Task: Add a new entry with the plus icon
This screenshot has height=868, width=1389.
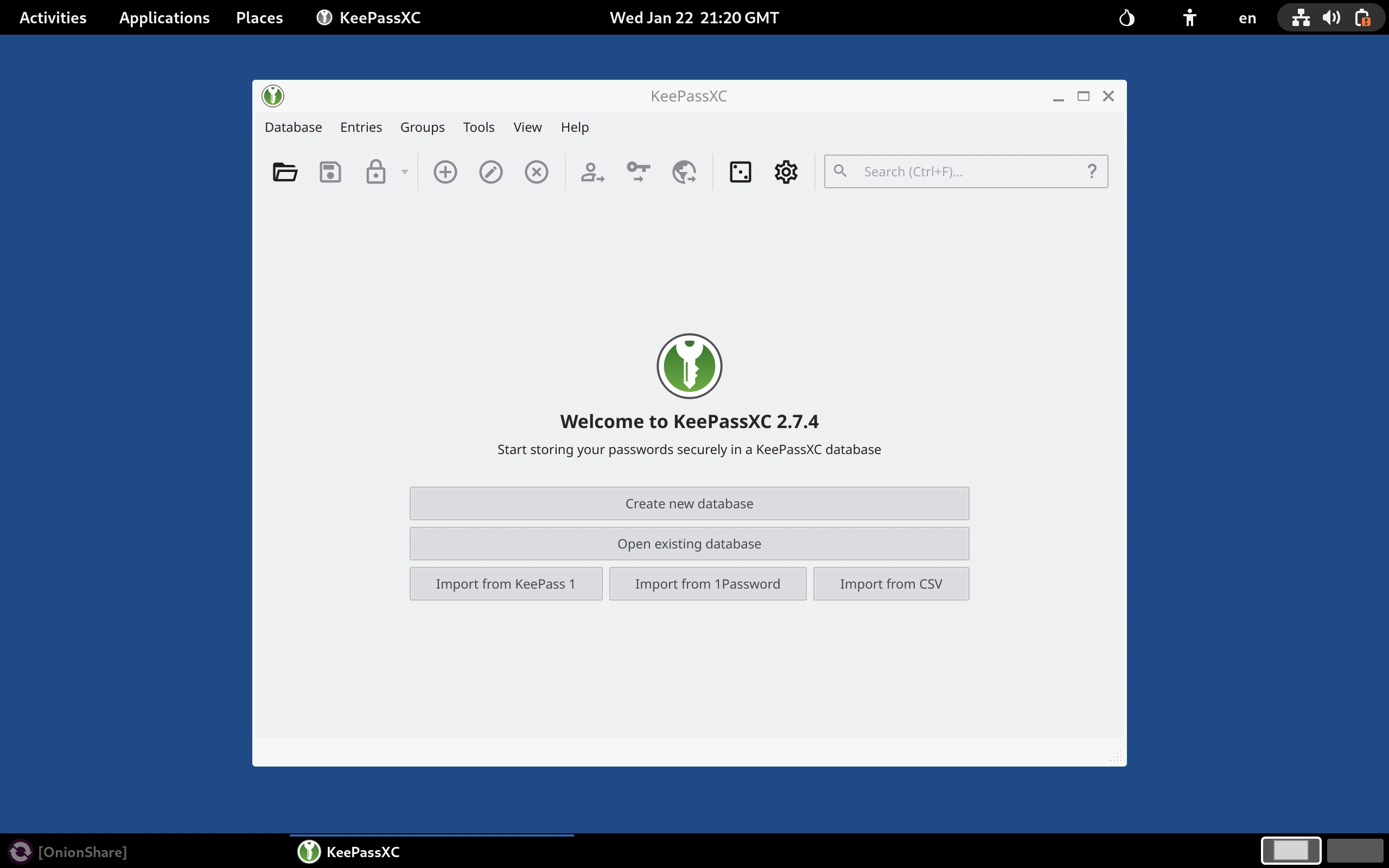Action: tap(445, 171)
